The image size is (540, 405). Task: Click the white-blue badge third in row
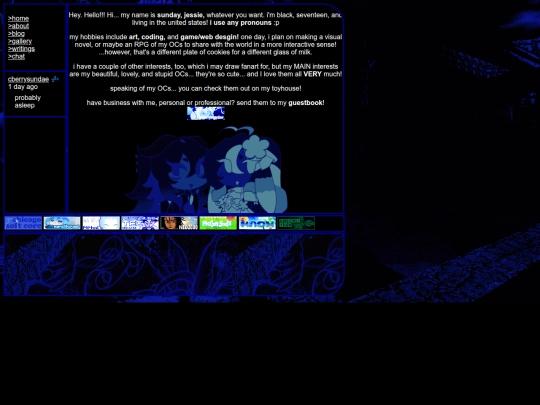pyautogui.click(x=101, y=223)
